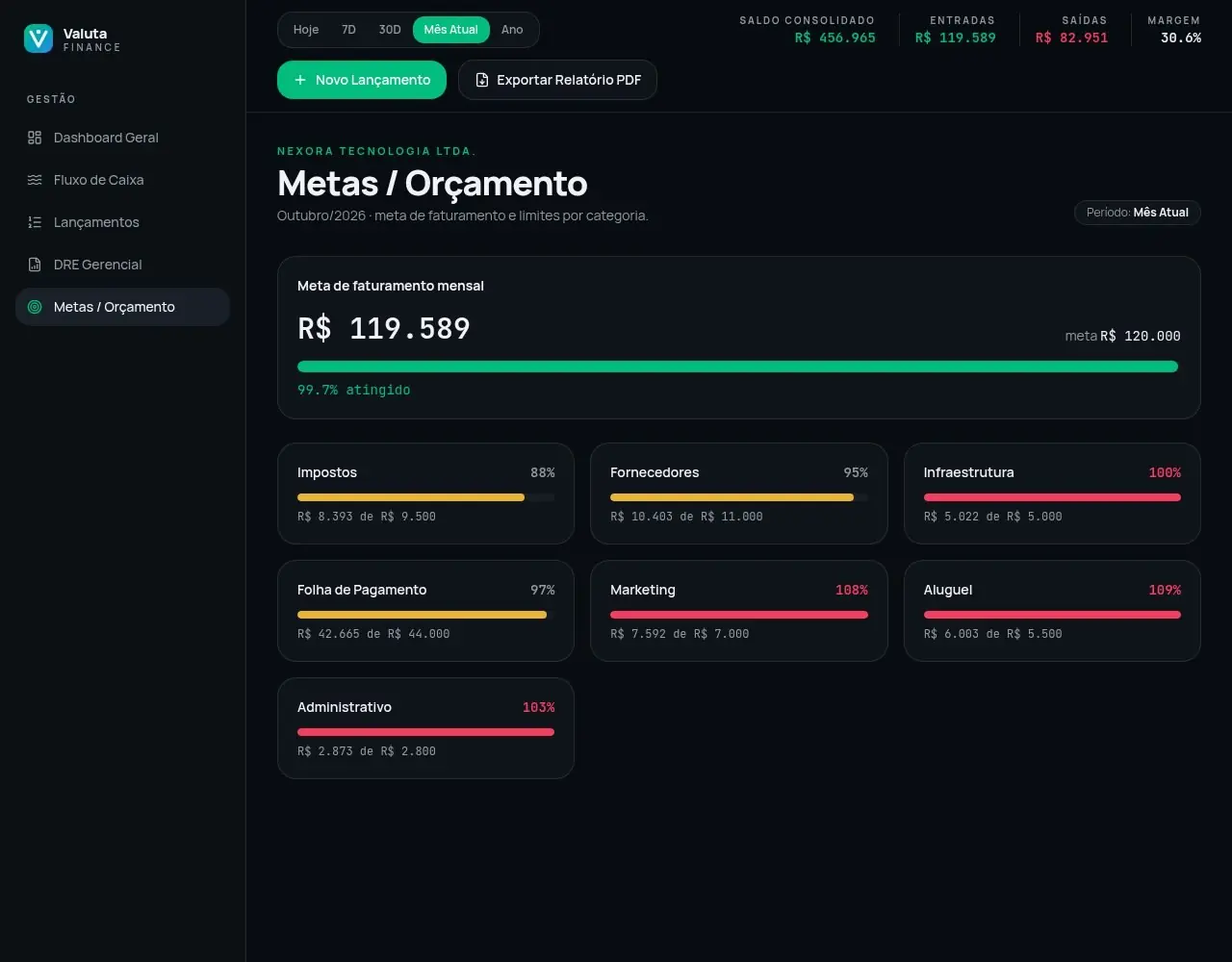Click the plus icon on Novo Lançamento
The height and width of the screenshot is (962, 1232).
[300, 80]
